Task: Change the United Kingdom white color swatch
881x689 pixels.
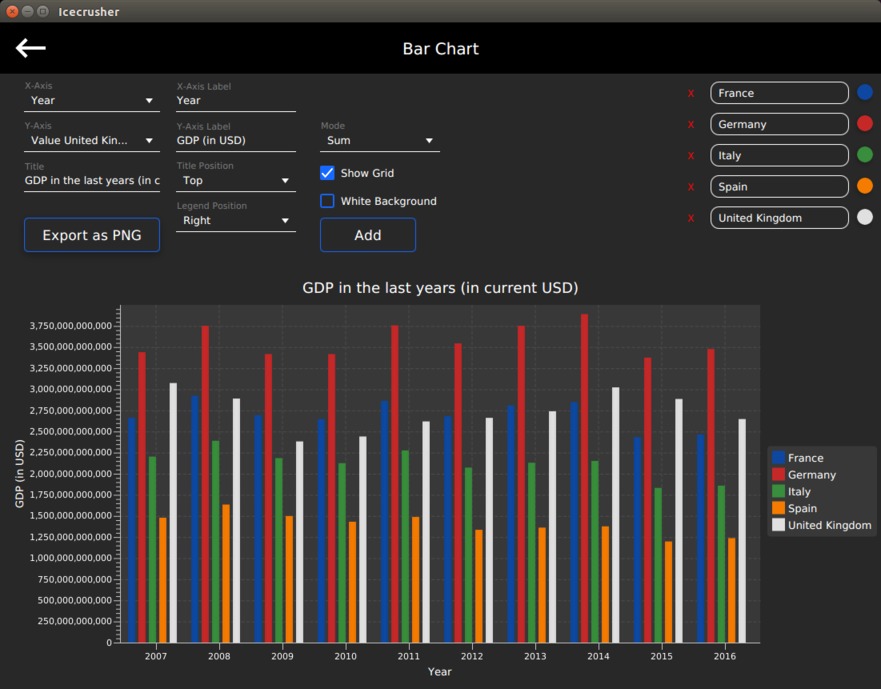Action: pos(865,217)
